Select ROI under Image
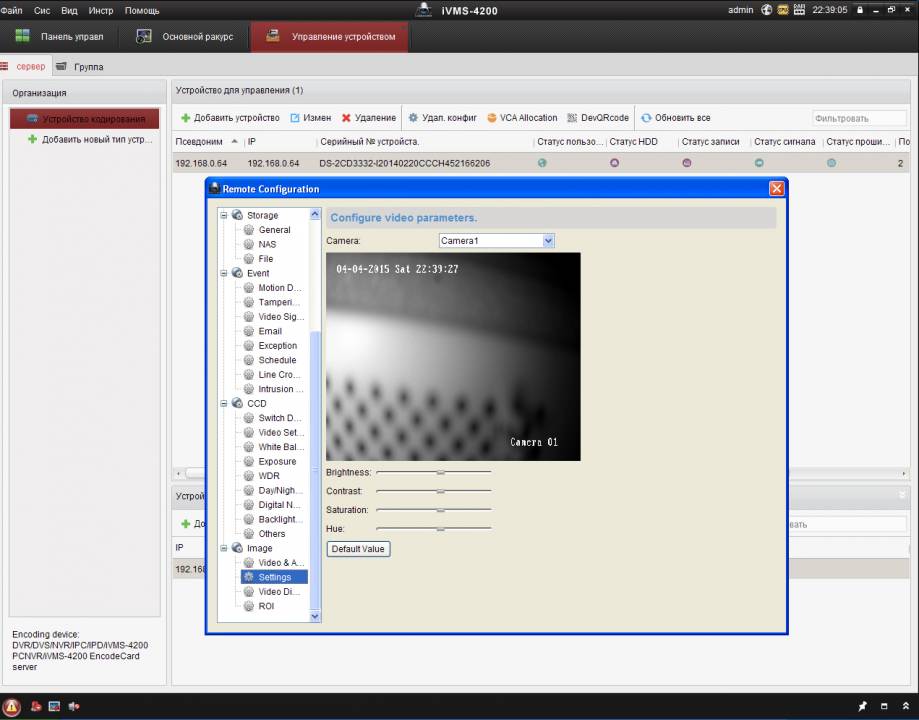The image size is (919, 720). click(x=266, y=606)
